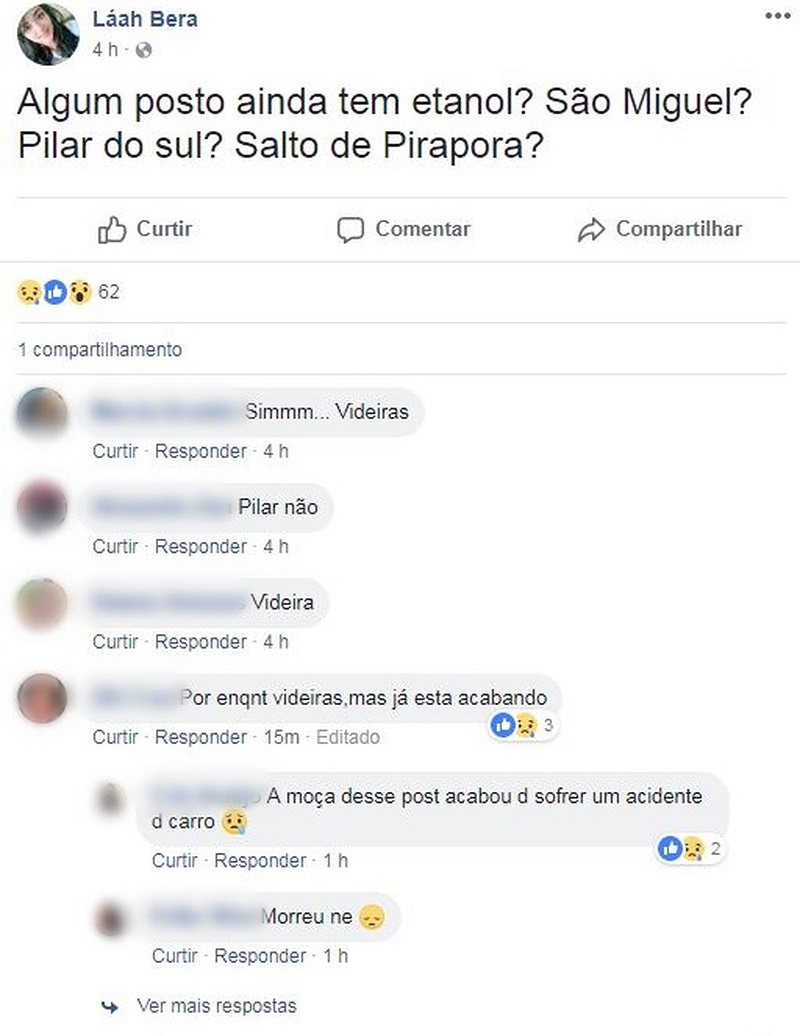Expand replies via 'Ver mais respostas'
Image resolution: width=800 pixels, height=1036 pixels.
217,1006
